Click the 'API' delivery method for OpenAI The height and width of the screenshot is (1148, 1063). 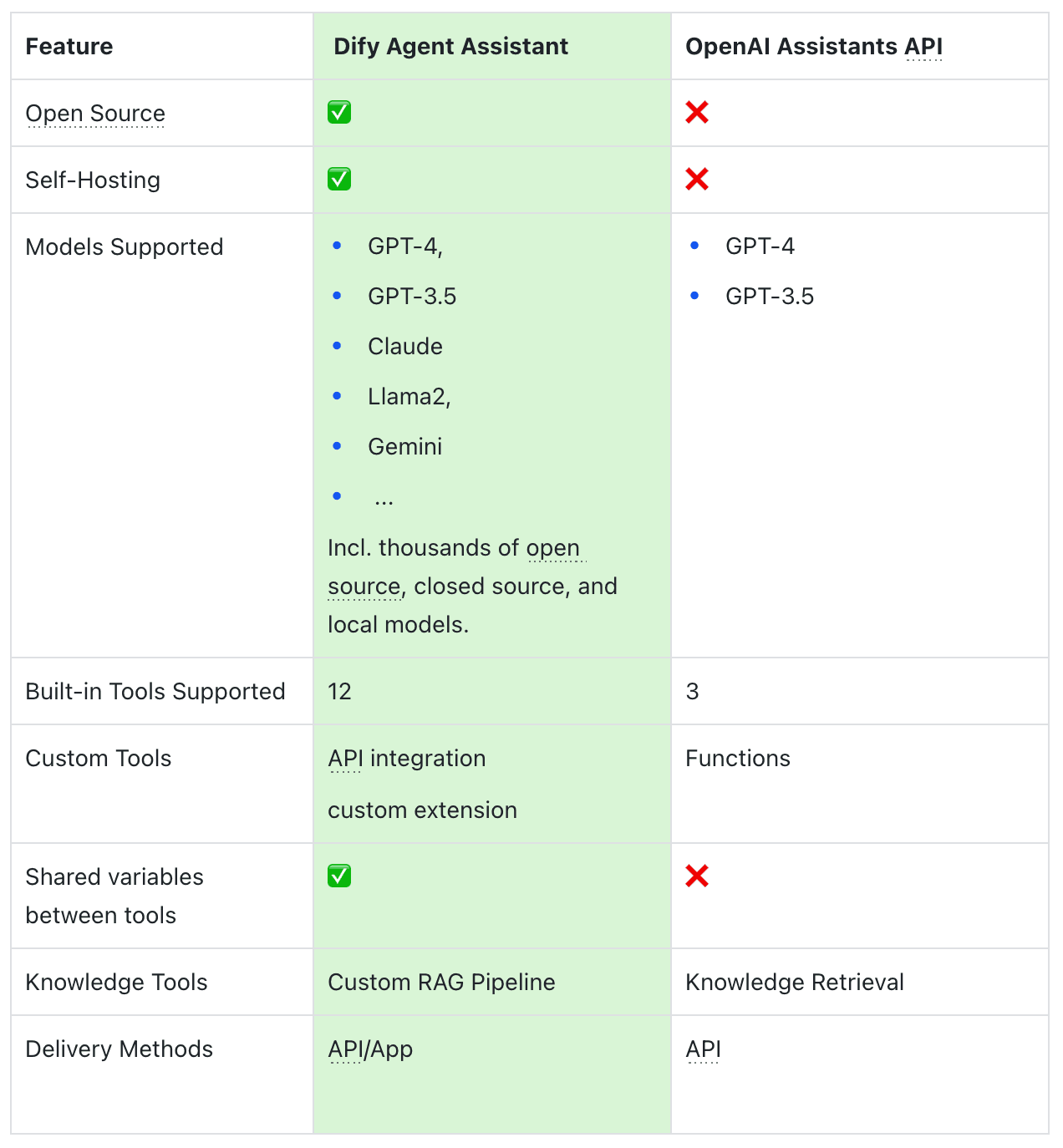coord(703,1049)
